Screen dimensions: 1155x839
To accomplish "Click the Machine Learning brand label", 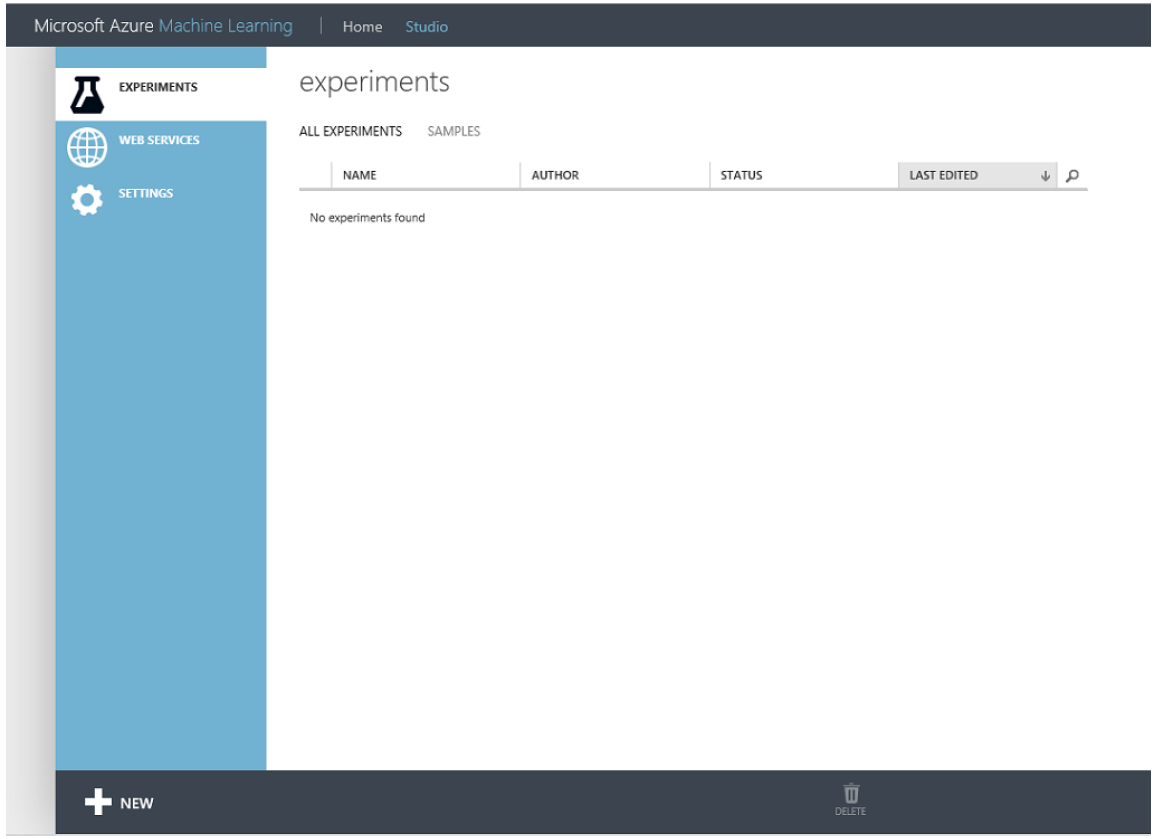I will click(224, 25).
